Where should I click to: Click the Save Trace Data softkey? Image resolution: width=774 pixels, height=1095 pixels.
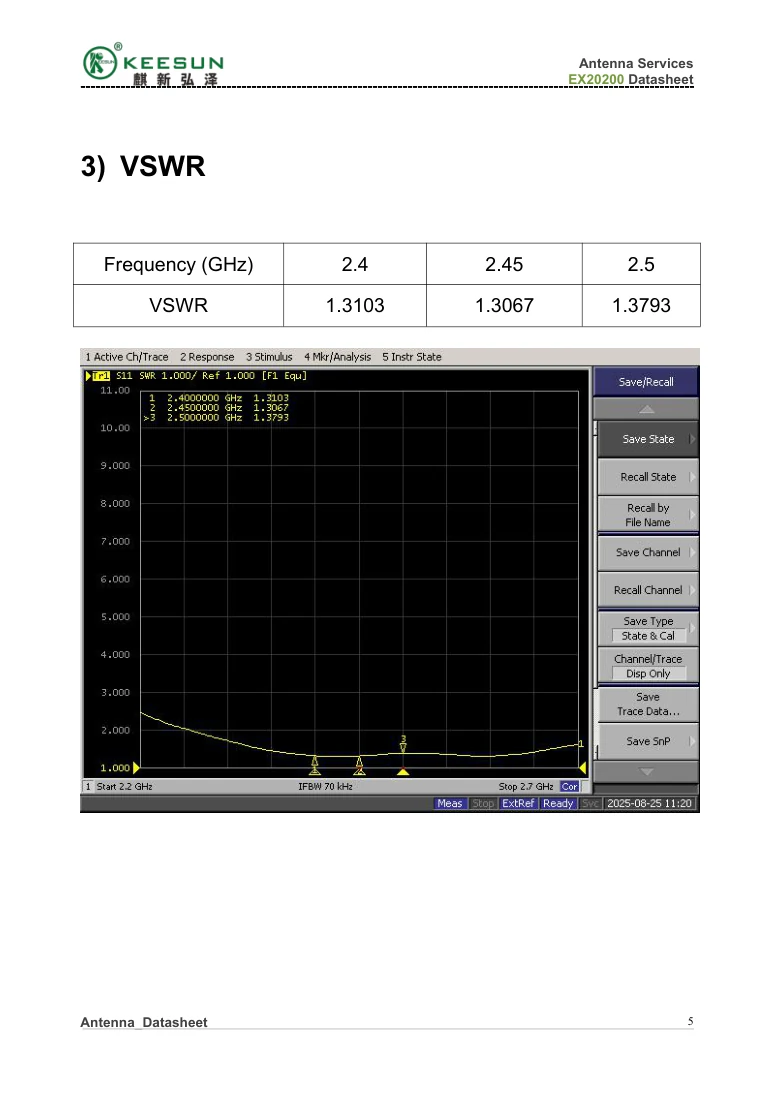[648, 704]
